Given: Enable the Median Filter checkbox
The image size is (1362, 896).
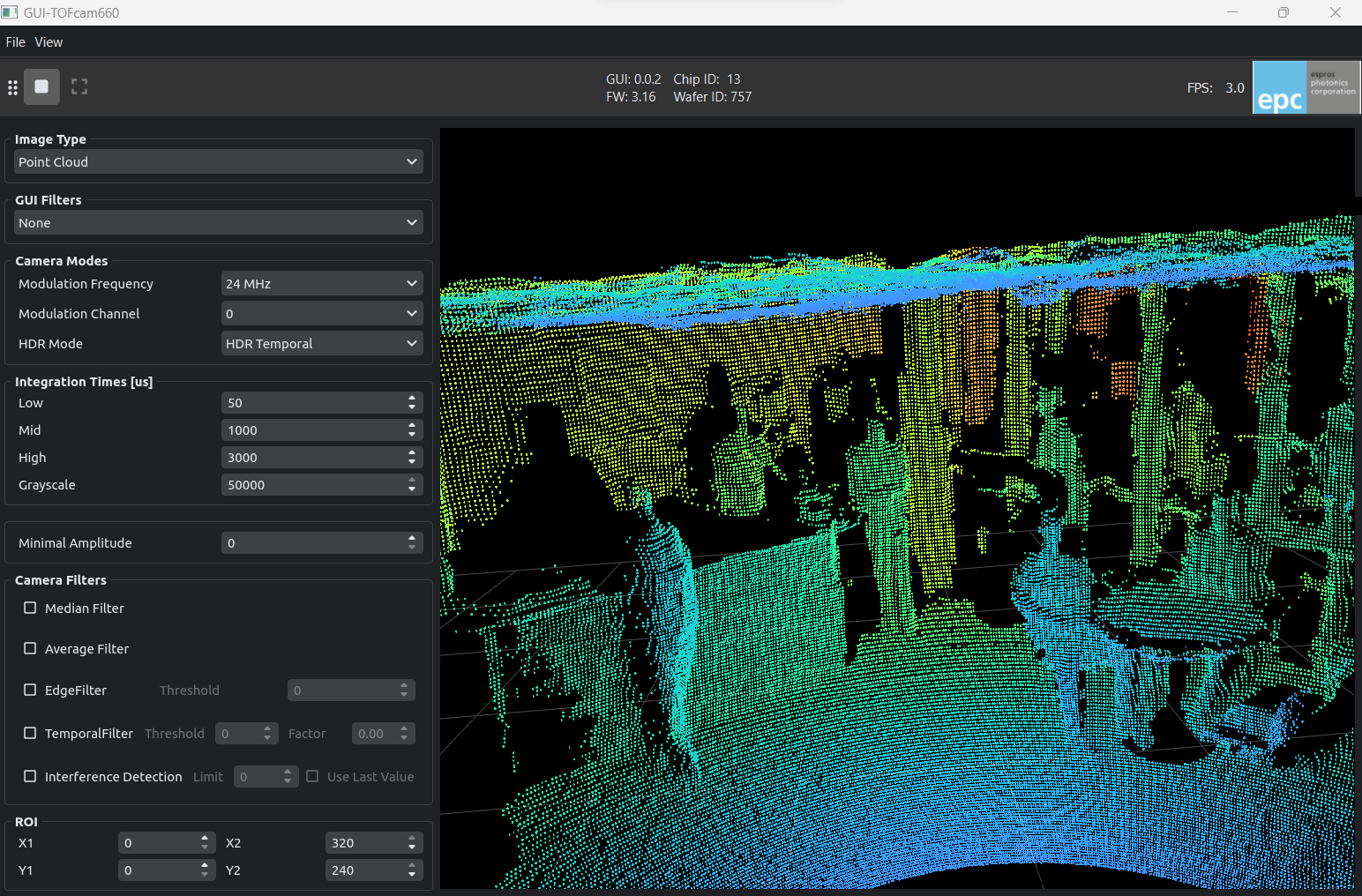Looking at the screenshot, I should point(30,609).
